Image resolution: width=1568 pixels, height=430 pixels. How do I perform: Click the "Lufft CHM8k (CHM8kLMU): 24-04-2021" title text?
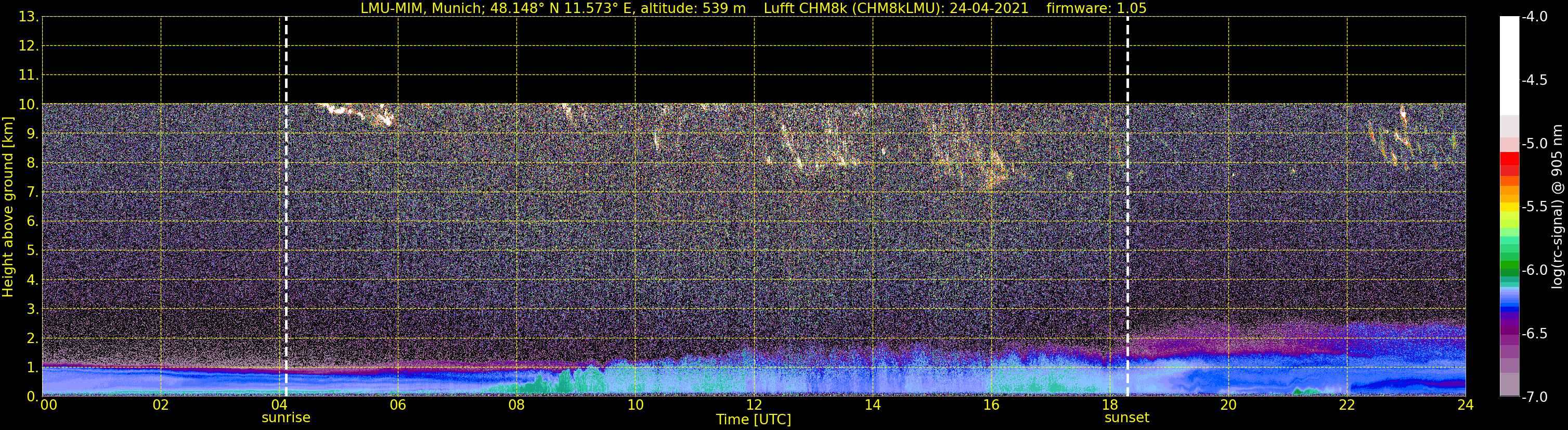pos(896,8)
